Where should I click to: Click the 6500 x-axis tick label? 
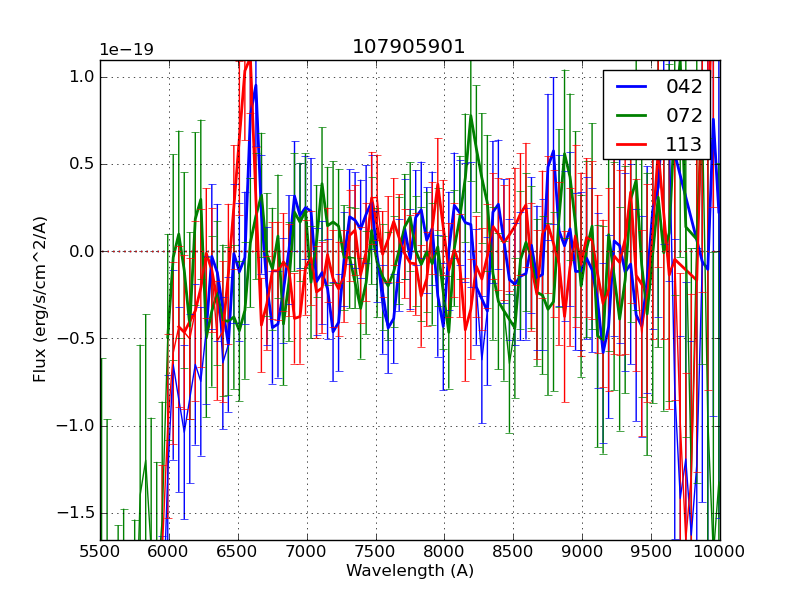click(238, 552)
